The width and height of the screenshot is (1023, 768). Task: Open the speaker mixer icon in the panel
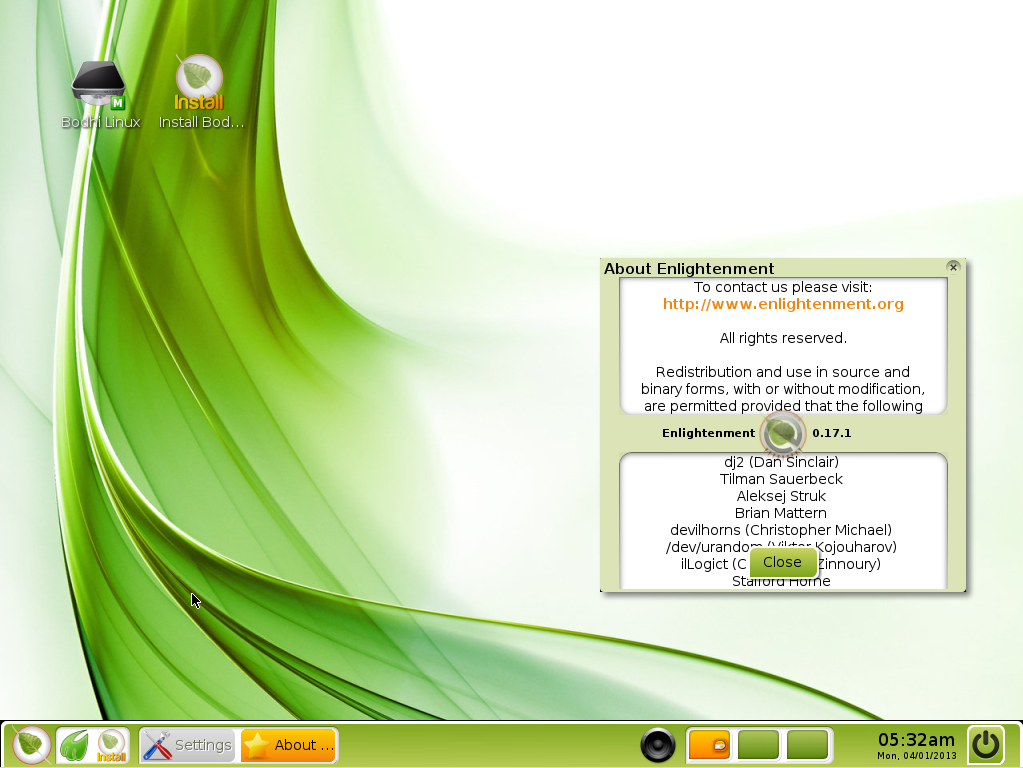click(x=658, y=744)
